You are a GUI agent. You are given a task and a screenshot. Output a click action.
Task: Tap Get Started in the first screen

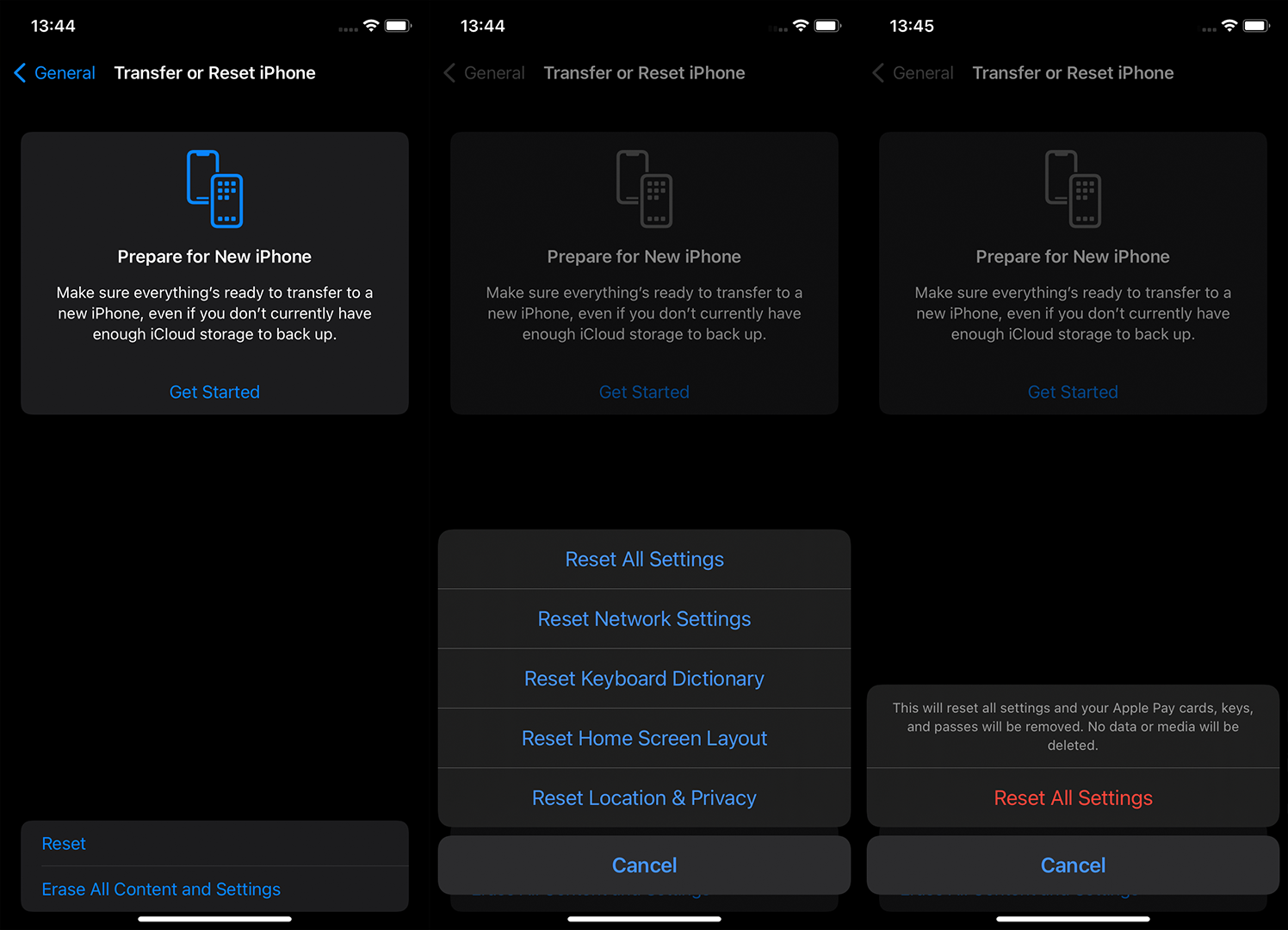point(214,392)
